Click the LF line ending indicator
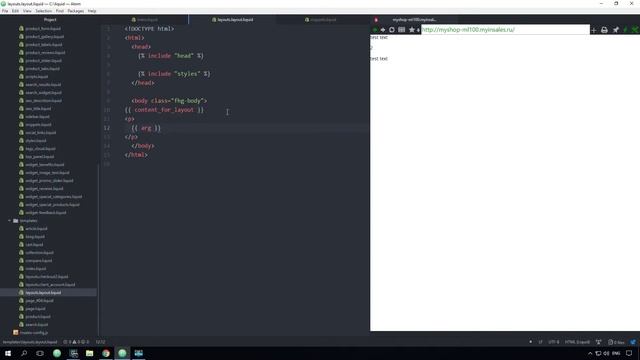The height and width of the screenshot is (360, 640). click(x=540, y=342)
